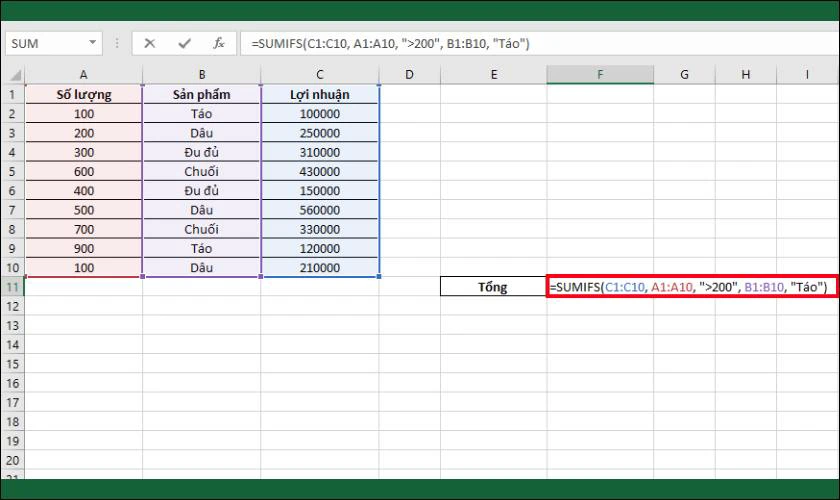Click 'Dâu' cell in row 3
Image resolution: width=840 pixels, height=500 pixels.
coord(201,133)
